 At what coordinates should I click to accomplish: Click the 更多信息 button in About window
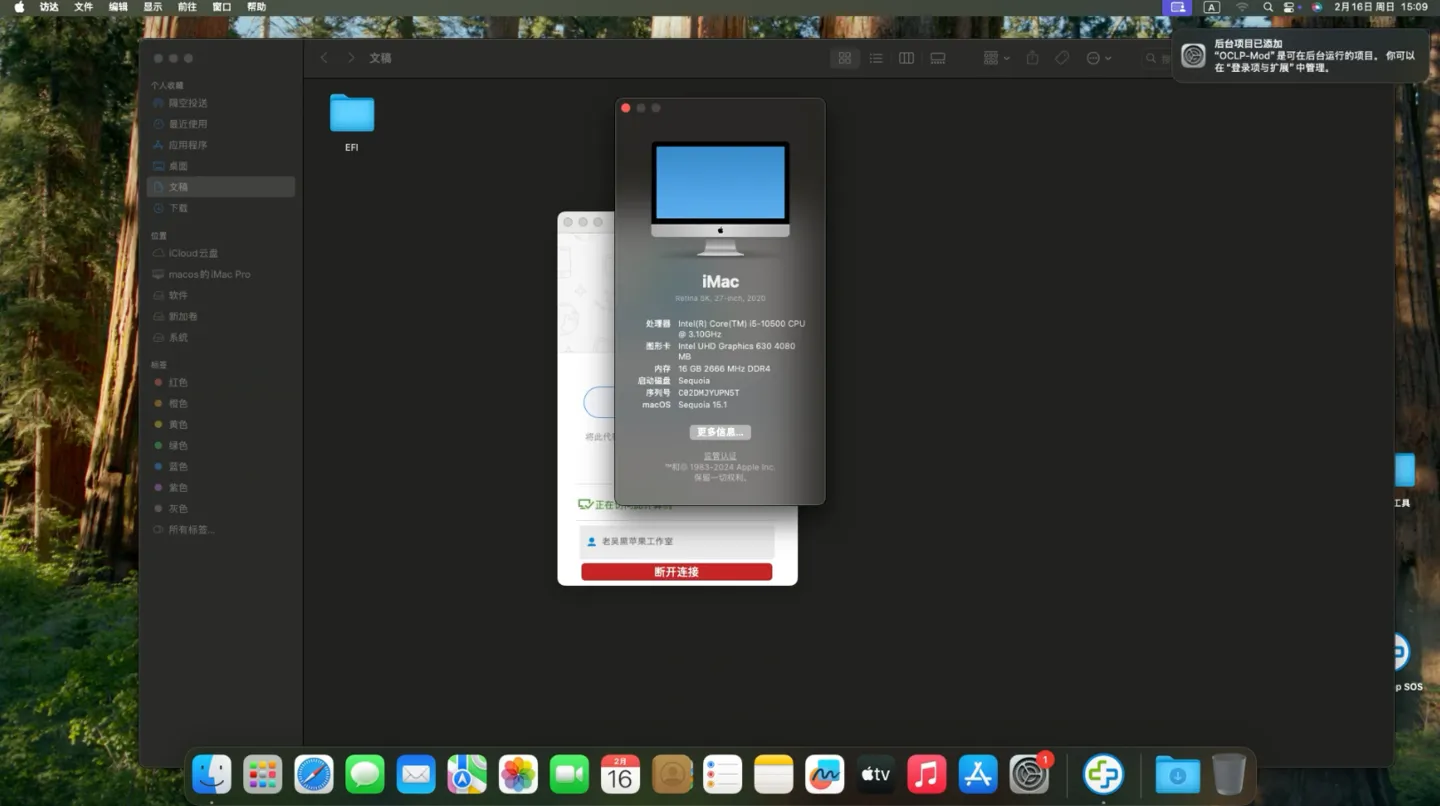720,433
